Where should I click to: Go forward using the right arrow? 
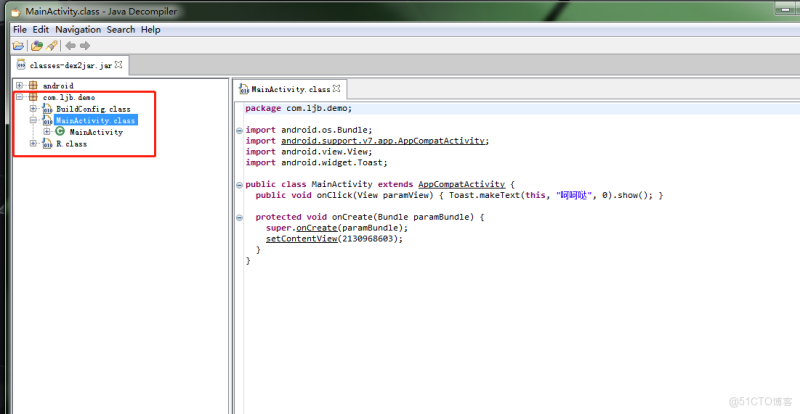click(x=85, y=46)
